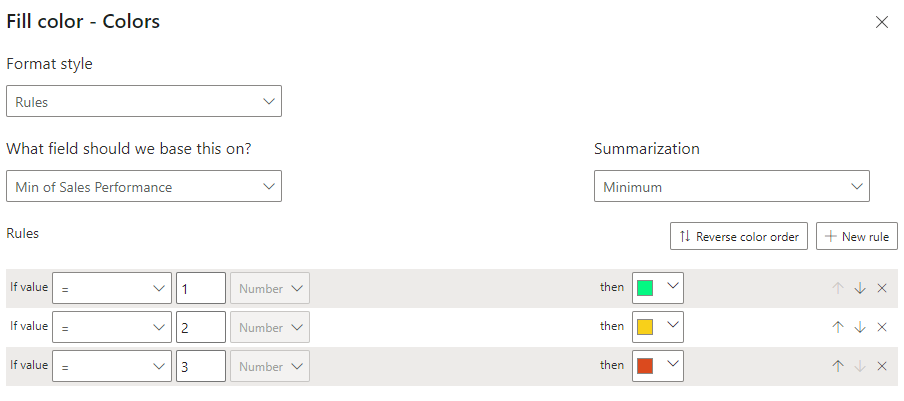Delete the rule with value 2

coord(882,327)
